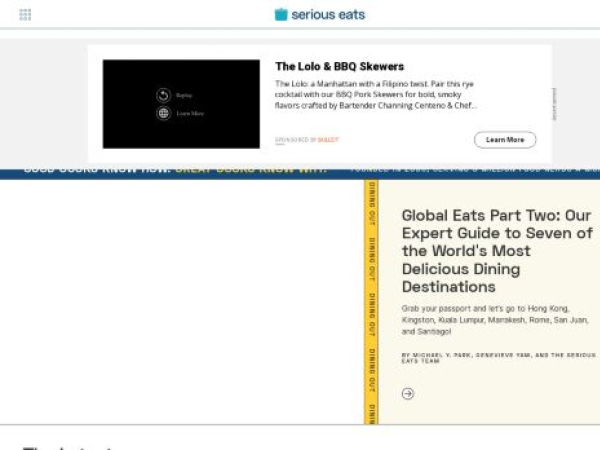Open the grid menu icon
Screen dimensions: 600x450
[25, 15]
